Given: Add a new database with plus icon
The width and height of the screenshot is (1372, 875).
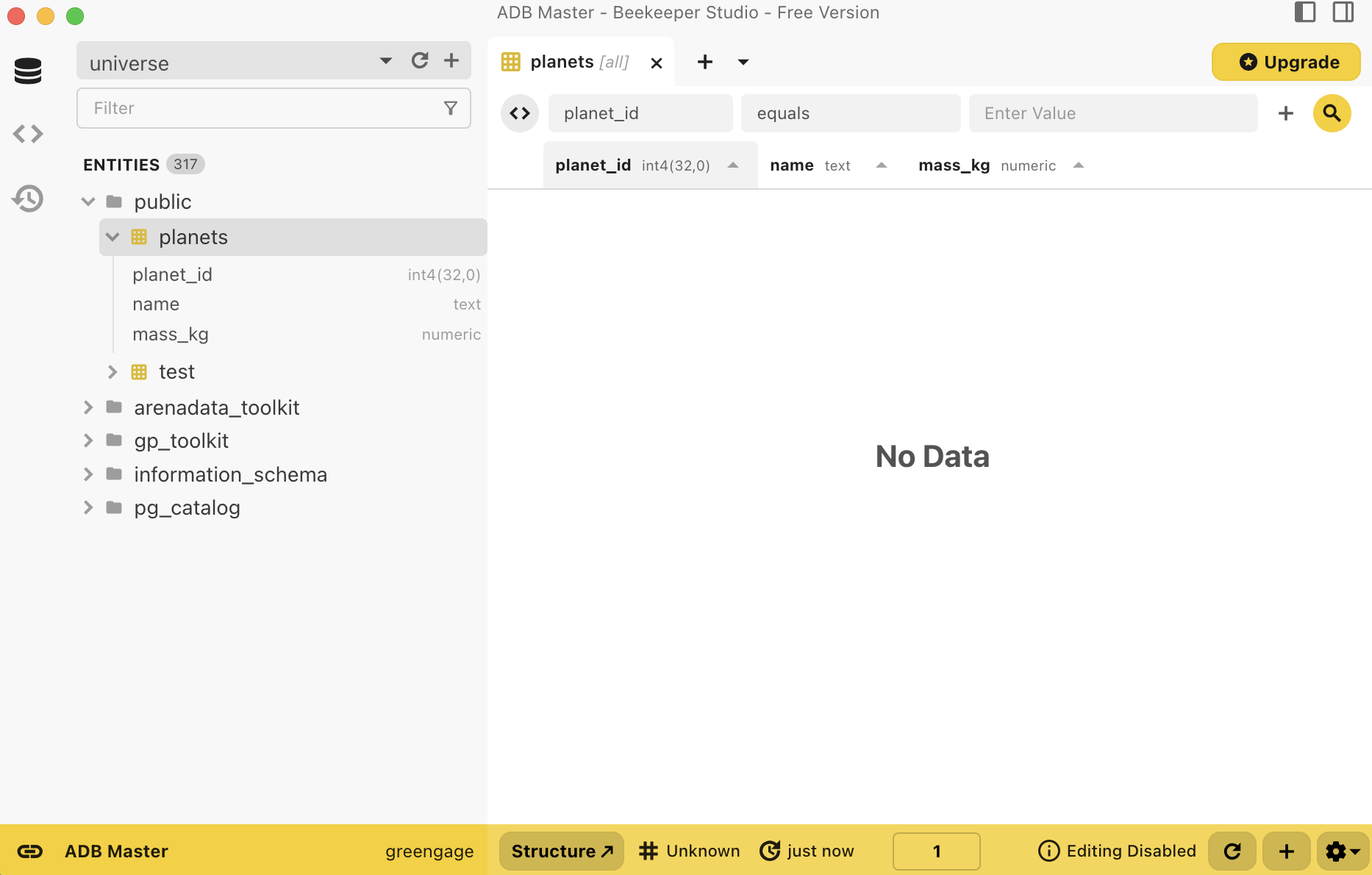Looking at the screenshot, I should coord(451,60).
